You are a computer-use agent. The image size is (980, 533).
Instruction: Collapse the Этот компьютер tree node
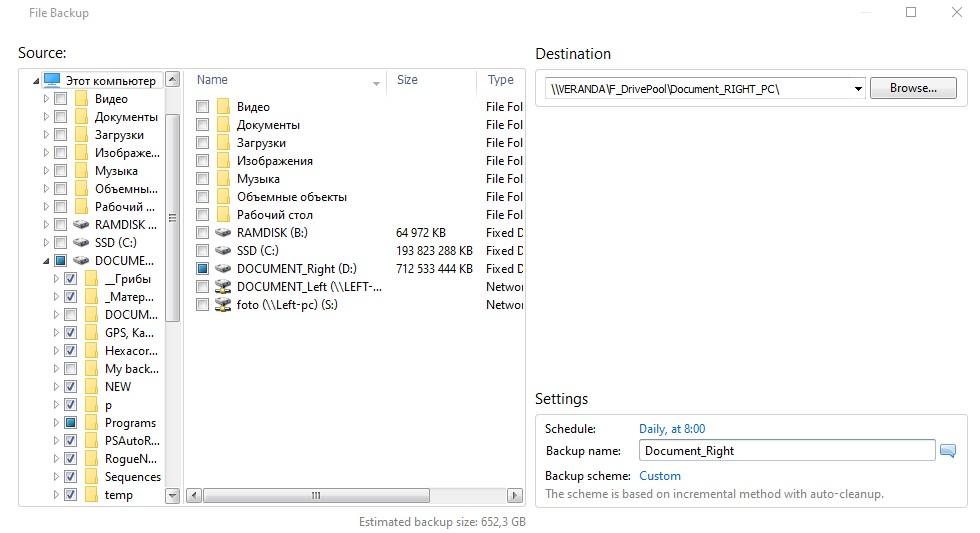click(x=36, y=81)
